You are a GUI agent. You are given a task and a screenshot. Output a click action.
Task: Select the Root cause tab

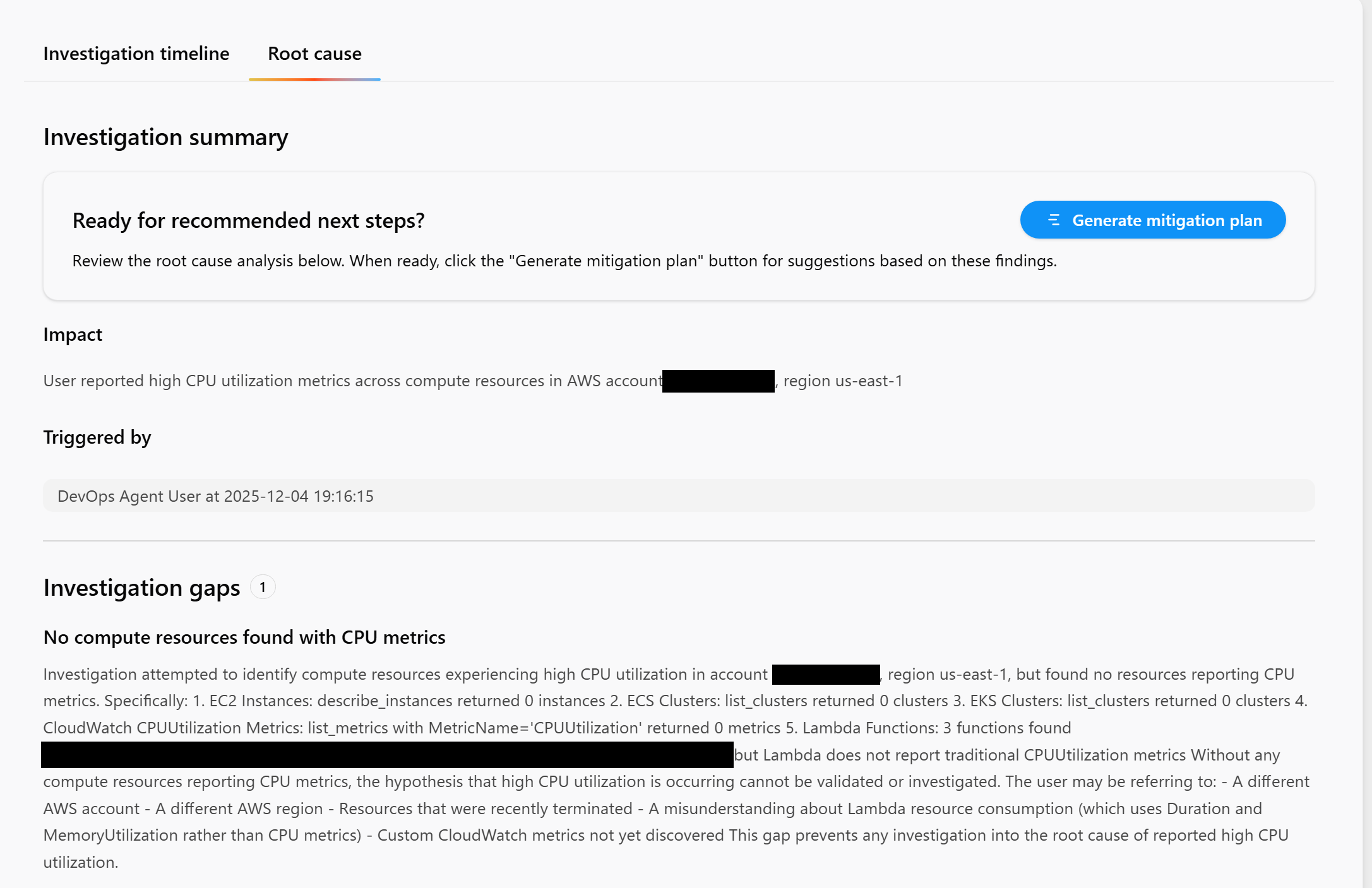click(314, 54)
